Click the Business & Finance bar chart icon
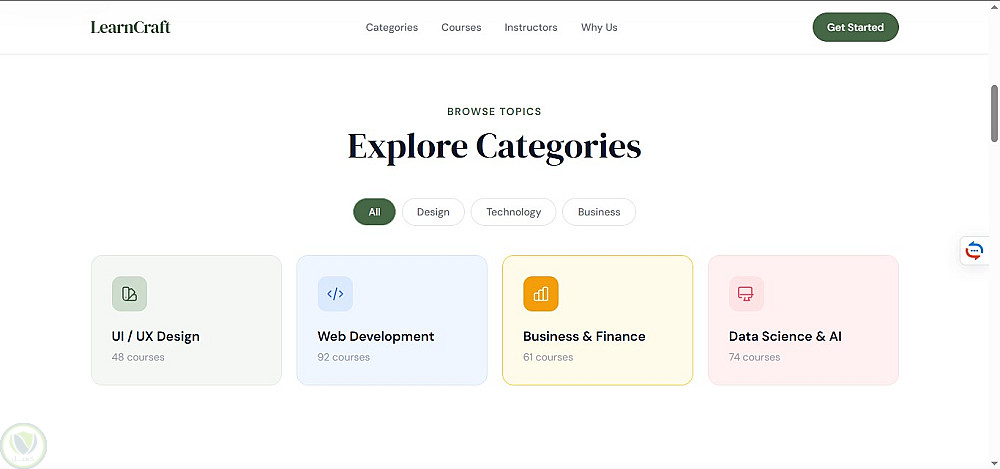 (541, 294)
